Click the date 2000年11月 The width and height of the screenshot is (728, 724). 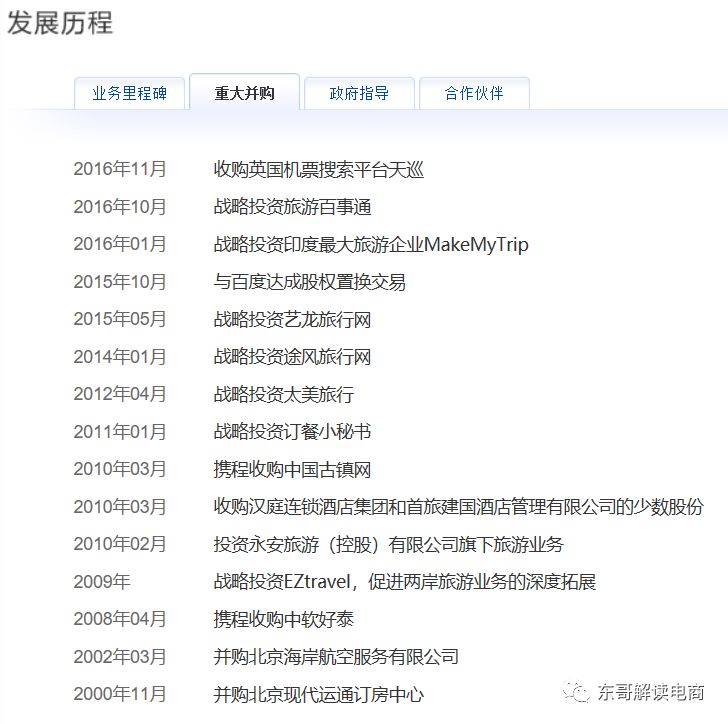click(x=120, y=694)
